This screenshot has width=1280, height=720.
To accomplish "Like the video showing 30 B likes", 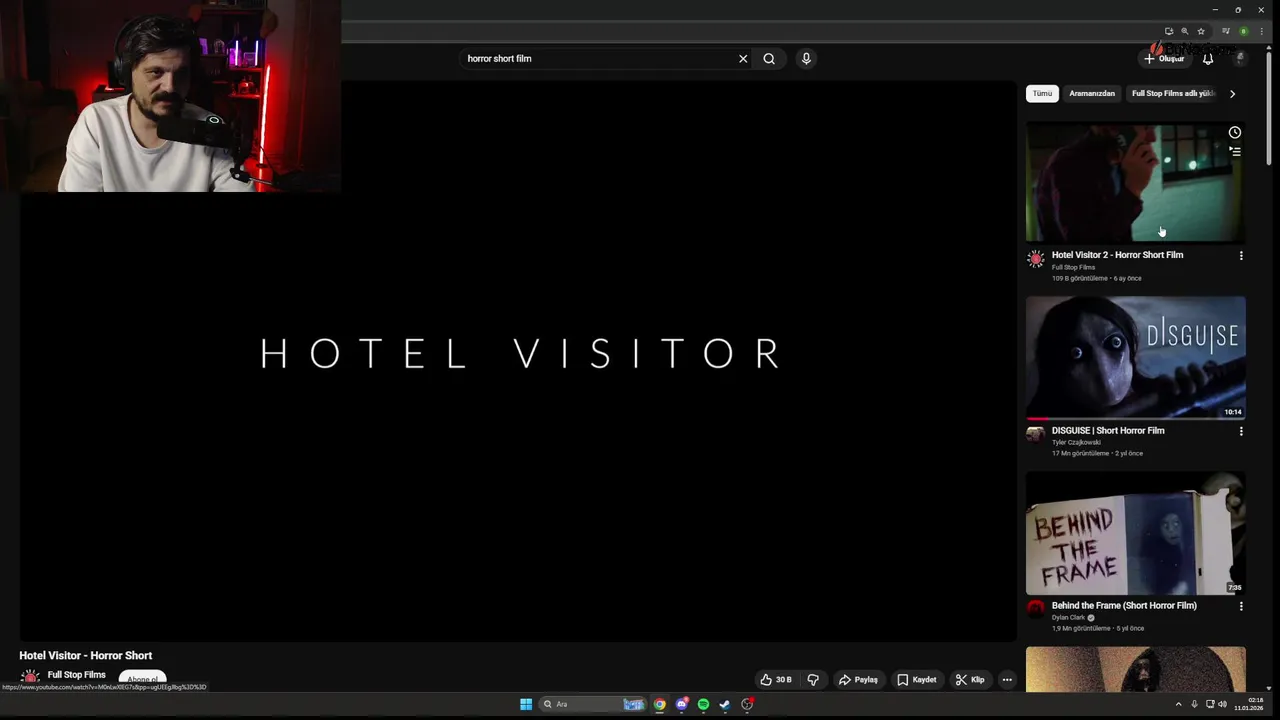I will [x=776, y=680].
